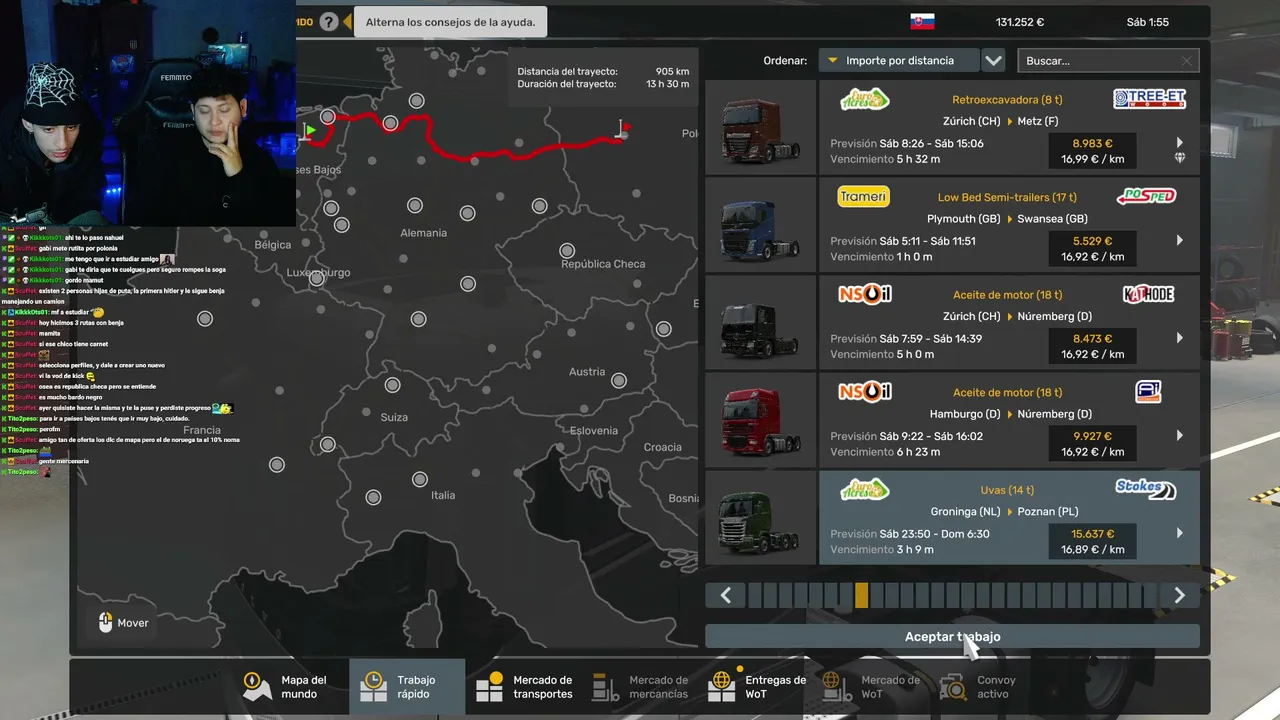
Task: Click the '5.529 €' job payout
Action: 1092,241
